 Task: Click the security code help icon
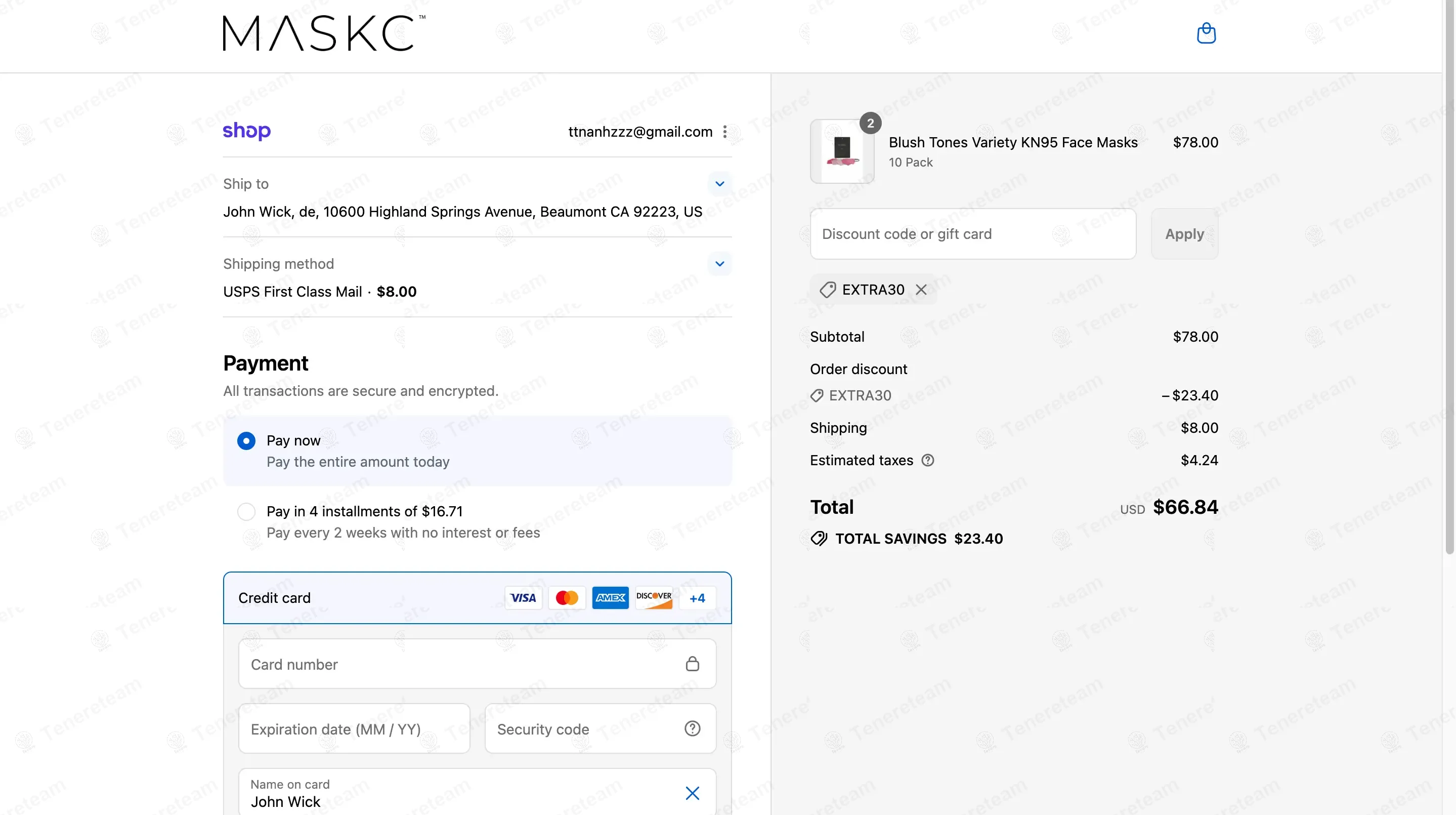pos(693,728)
